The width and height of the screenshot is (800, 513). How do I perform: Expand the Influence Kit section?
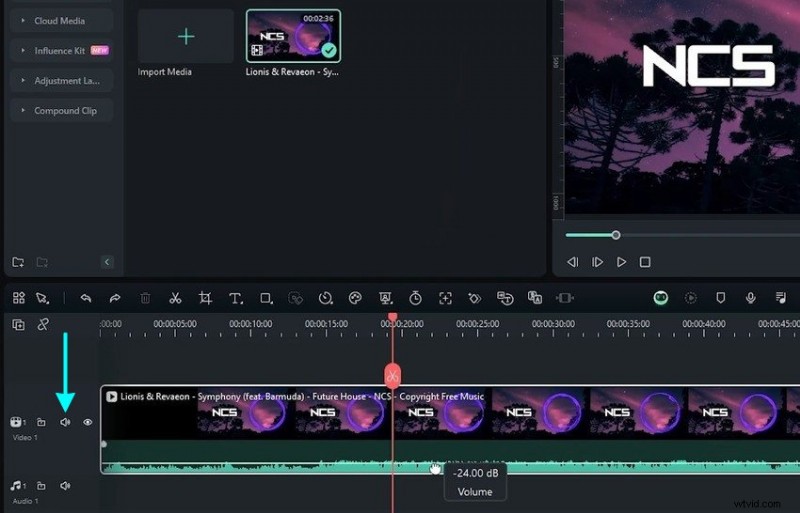pos(23,51)
